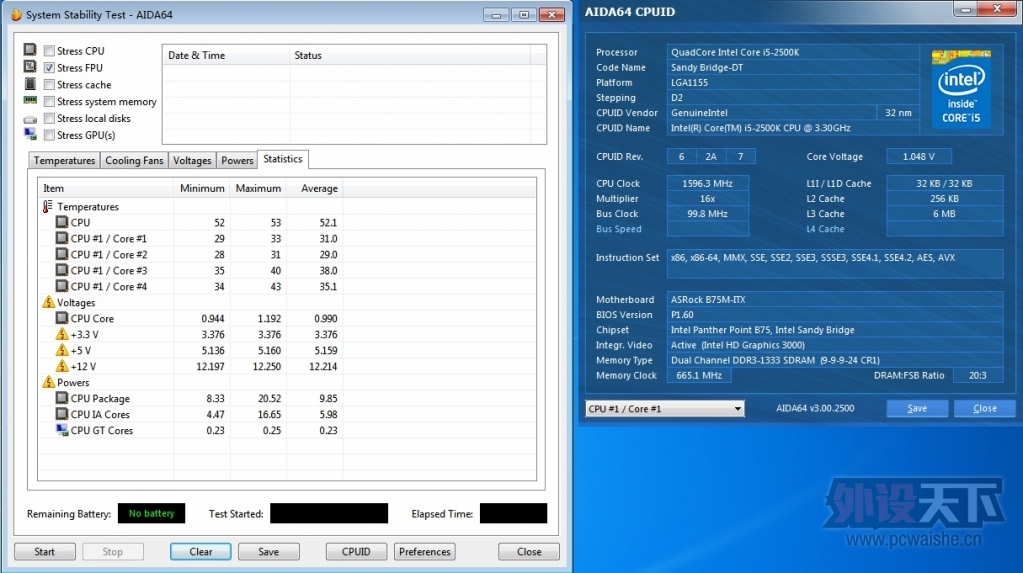The width and height of the screenshot is (1023, 573).
Task: Click the warning icon next to Voltages
Action: coord(48,302)
